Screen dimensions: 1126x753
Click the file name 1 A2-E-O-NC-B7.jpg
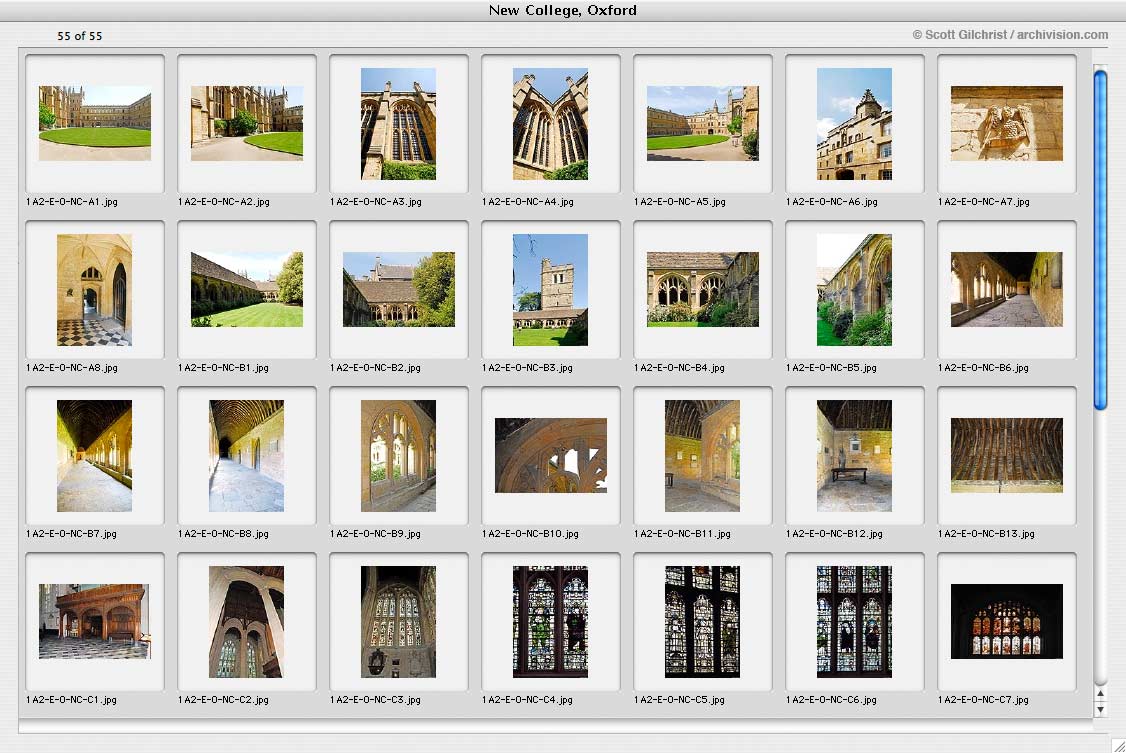[x=71, y=533]
